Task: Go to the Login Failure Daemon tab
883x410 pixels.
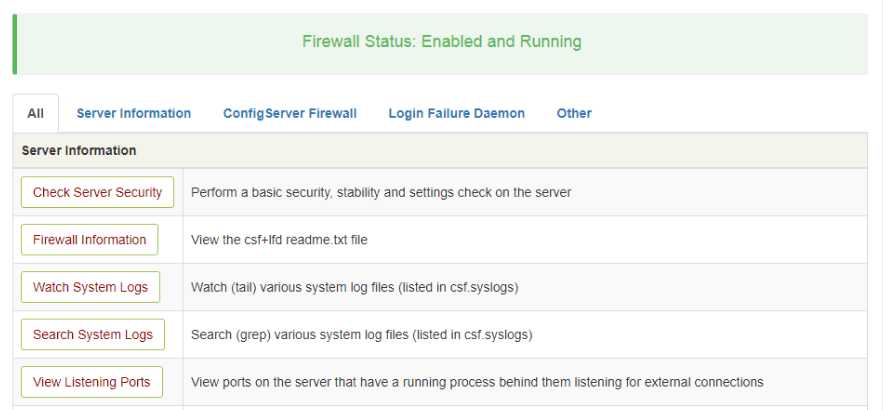Action: pyautogui.click(x=456, y=113)
